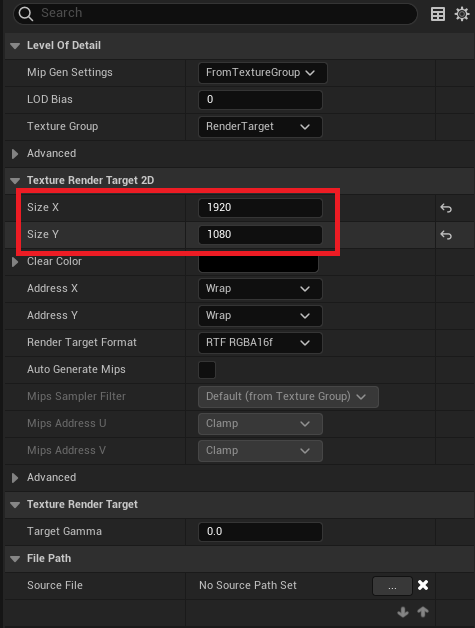475x628 pixels.
Task: Click the Target Gamma value field
Action: pos(260,532)
